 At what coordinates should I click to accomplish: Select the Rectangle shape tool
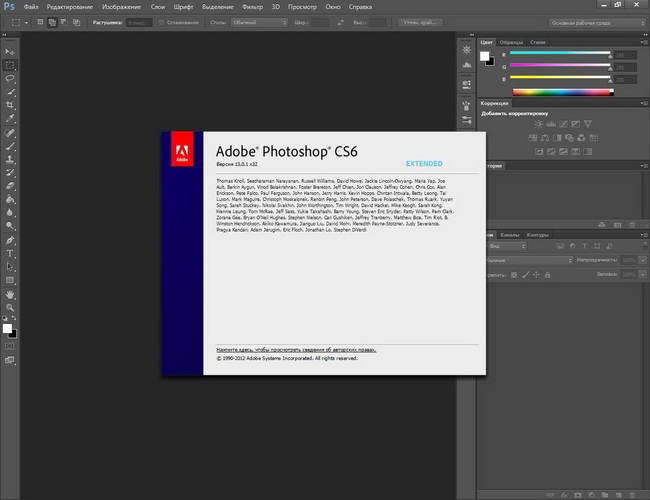tap(10, 280)
